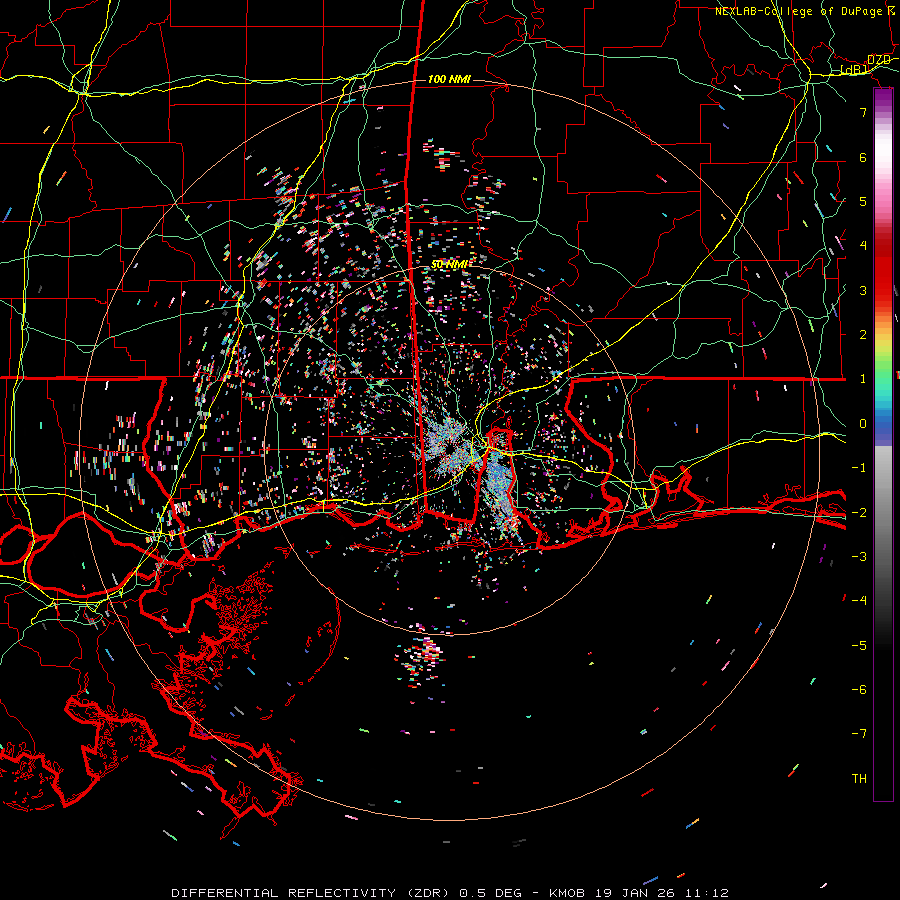Click the -1 value on the color scale

click(x=859, y=468)
